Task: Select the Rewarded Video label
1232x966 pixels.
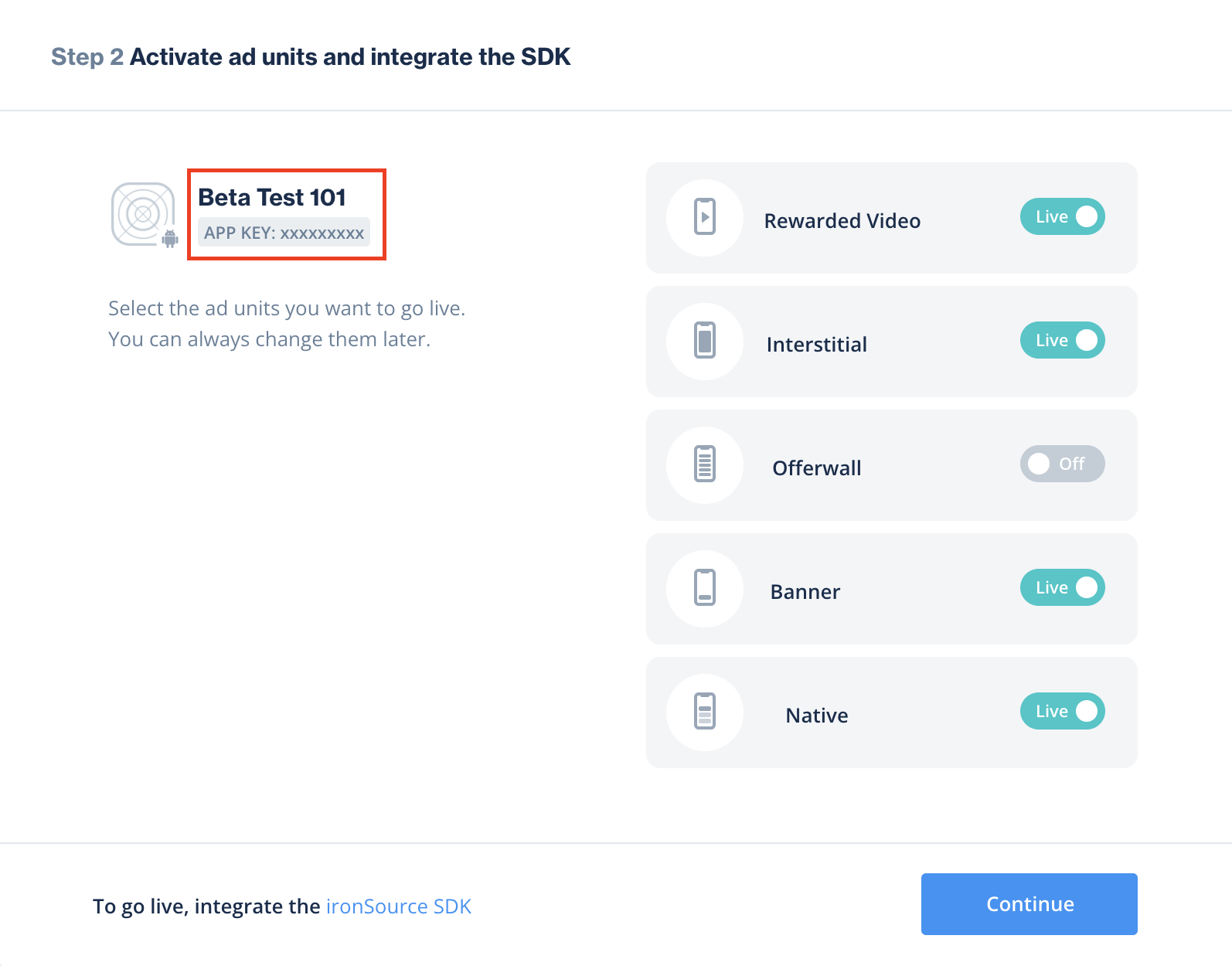Action: (x=842, y=221)
